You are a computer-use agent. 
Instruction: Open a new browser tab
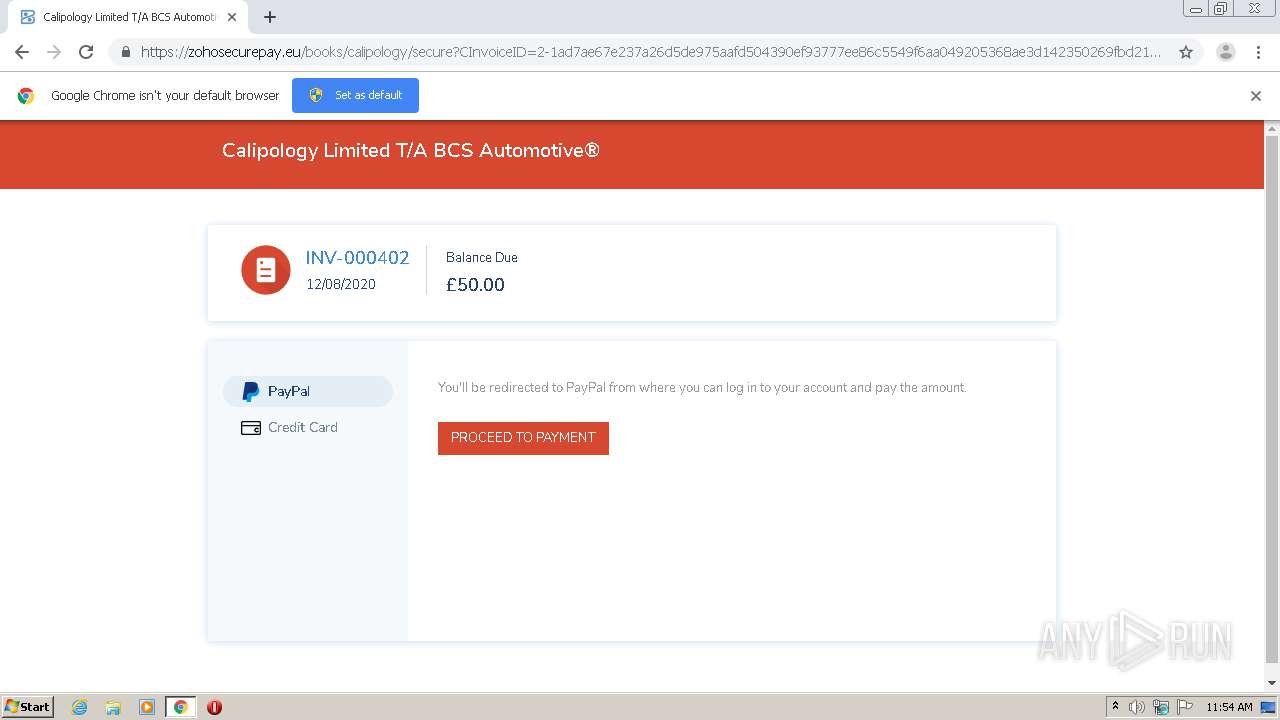point(270,17)
